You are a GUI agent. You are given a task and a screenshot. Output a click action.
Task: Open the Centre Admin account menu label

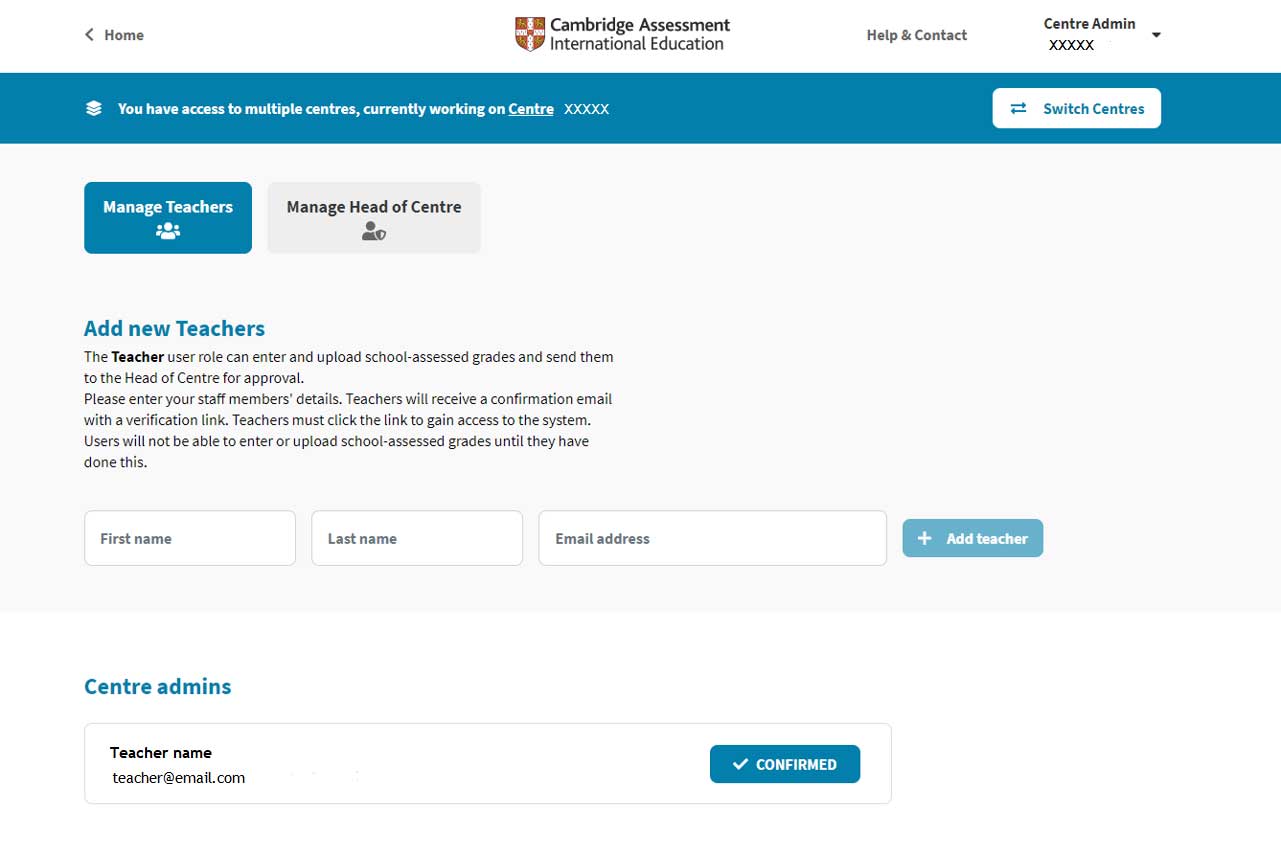[x=1089, y=24]
